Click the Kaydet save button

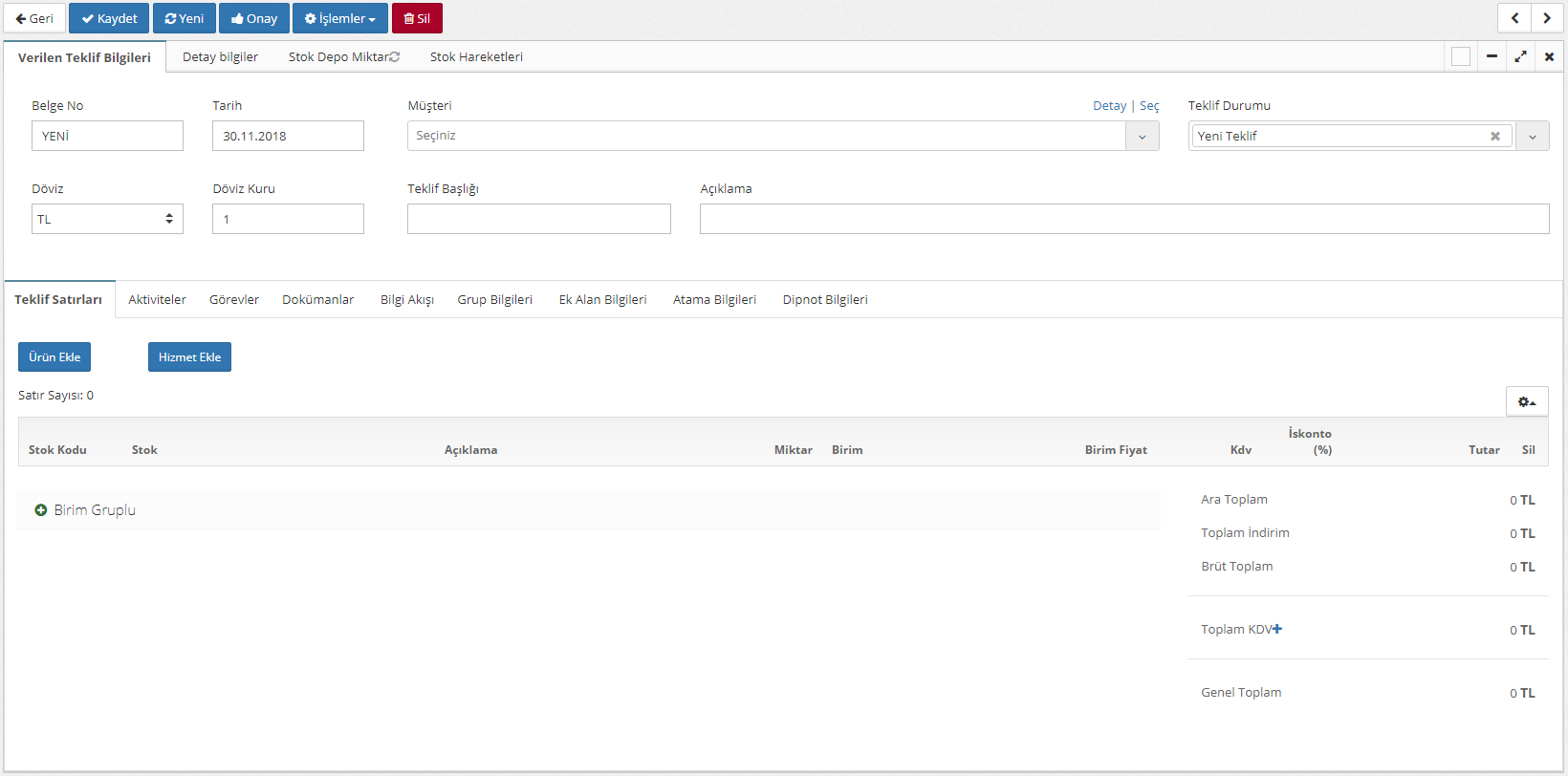click(x=109, y=18)
